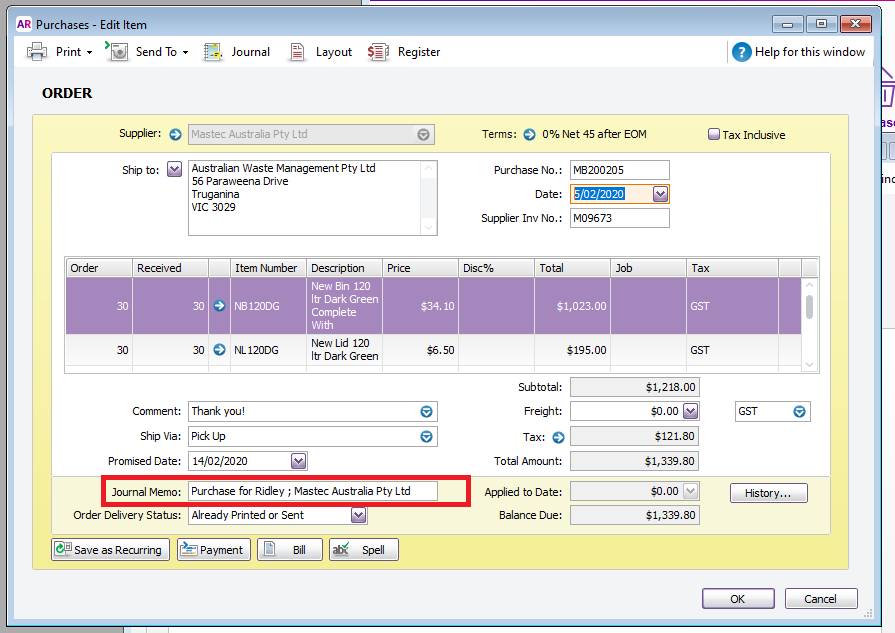Click the History button

point(768,493)
